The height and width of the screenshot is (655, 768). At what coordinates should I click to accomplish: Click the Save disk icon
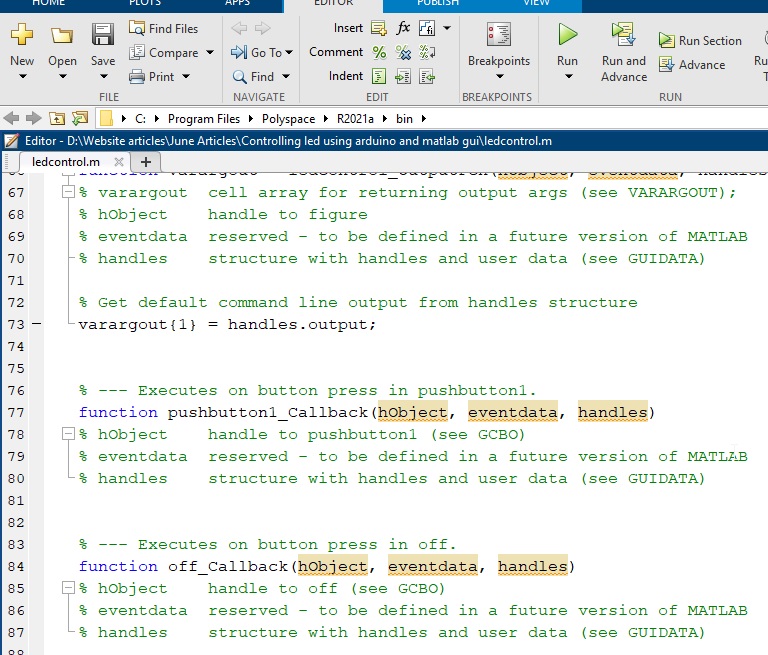[x=102, y=37]
